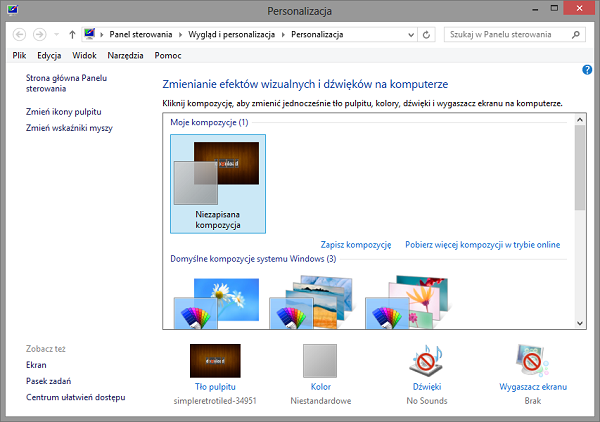
Task: Open Zmień ikony pulpitu link
Action: click(64, 112)
